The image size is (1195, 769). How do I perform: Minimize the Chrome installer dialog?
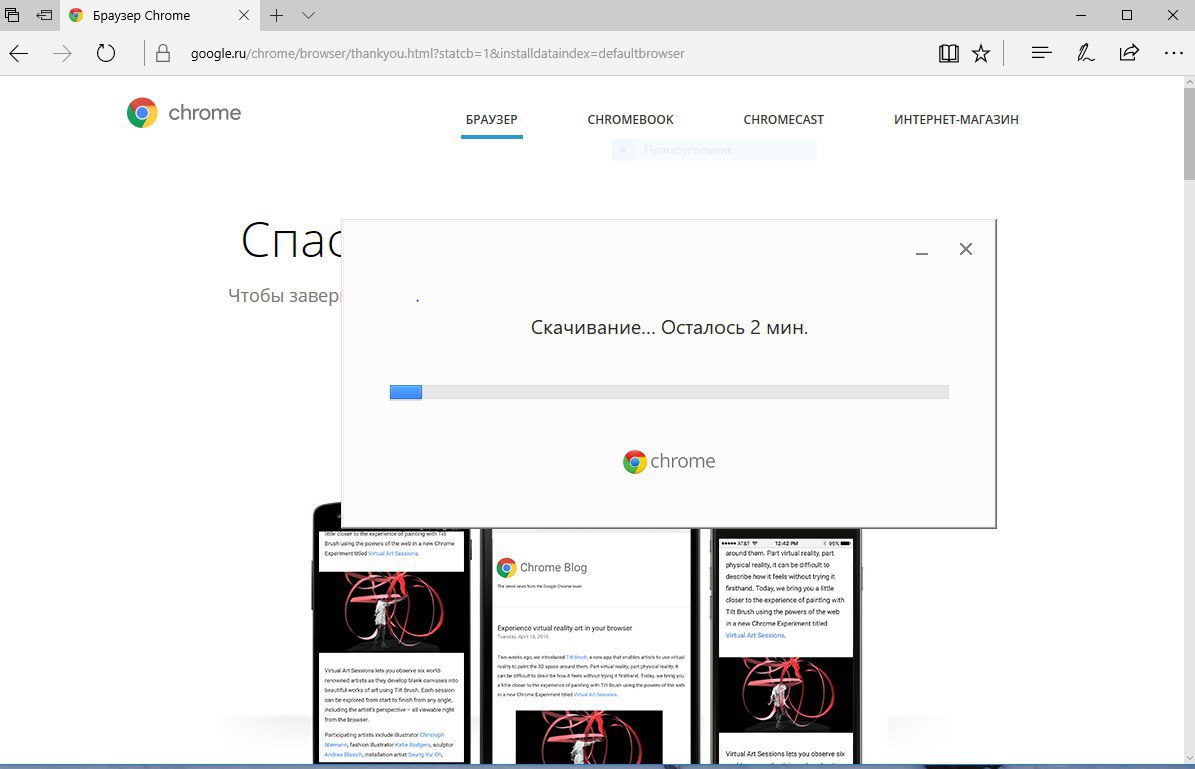(922, 250)
